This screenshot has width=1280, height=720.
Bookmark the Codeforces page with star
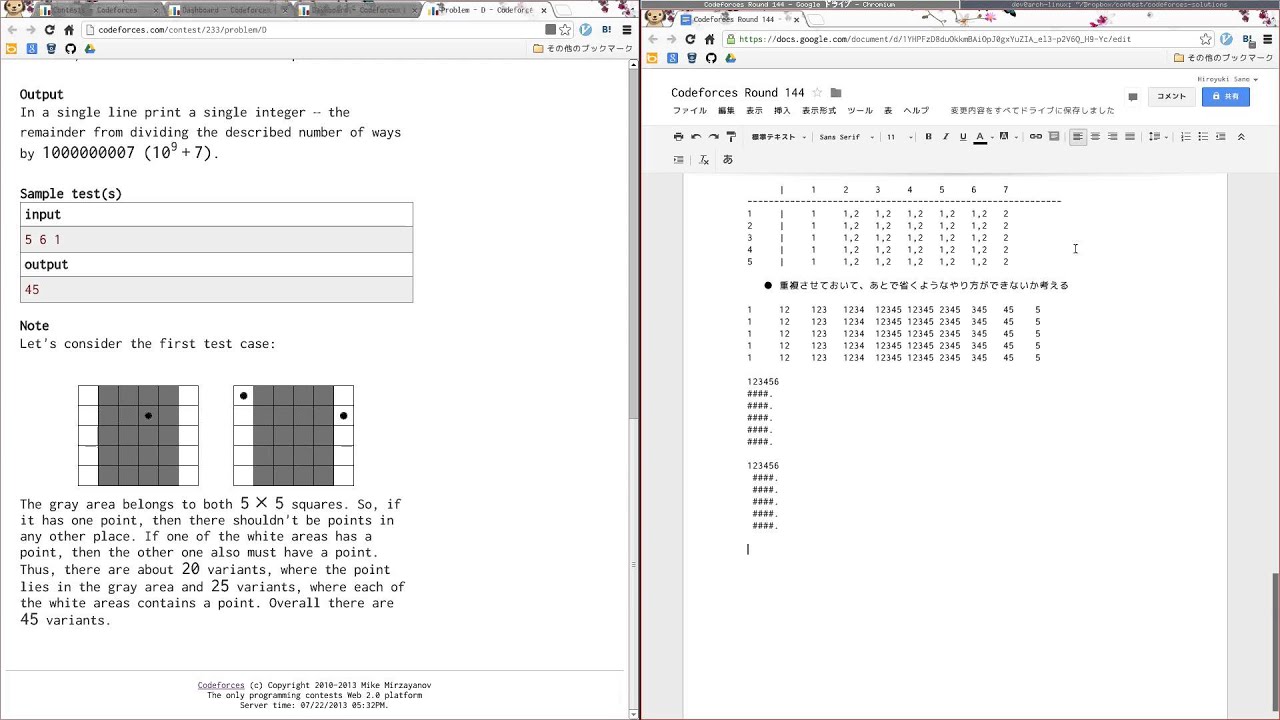click(x=565, y=30)
